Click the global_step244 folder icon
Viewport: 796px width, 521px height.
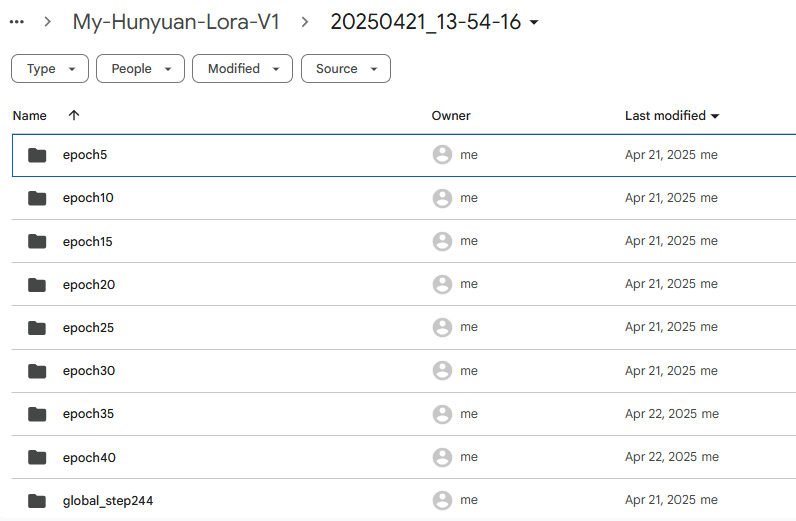pyautogui.click(x=37, y=501)
